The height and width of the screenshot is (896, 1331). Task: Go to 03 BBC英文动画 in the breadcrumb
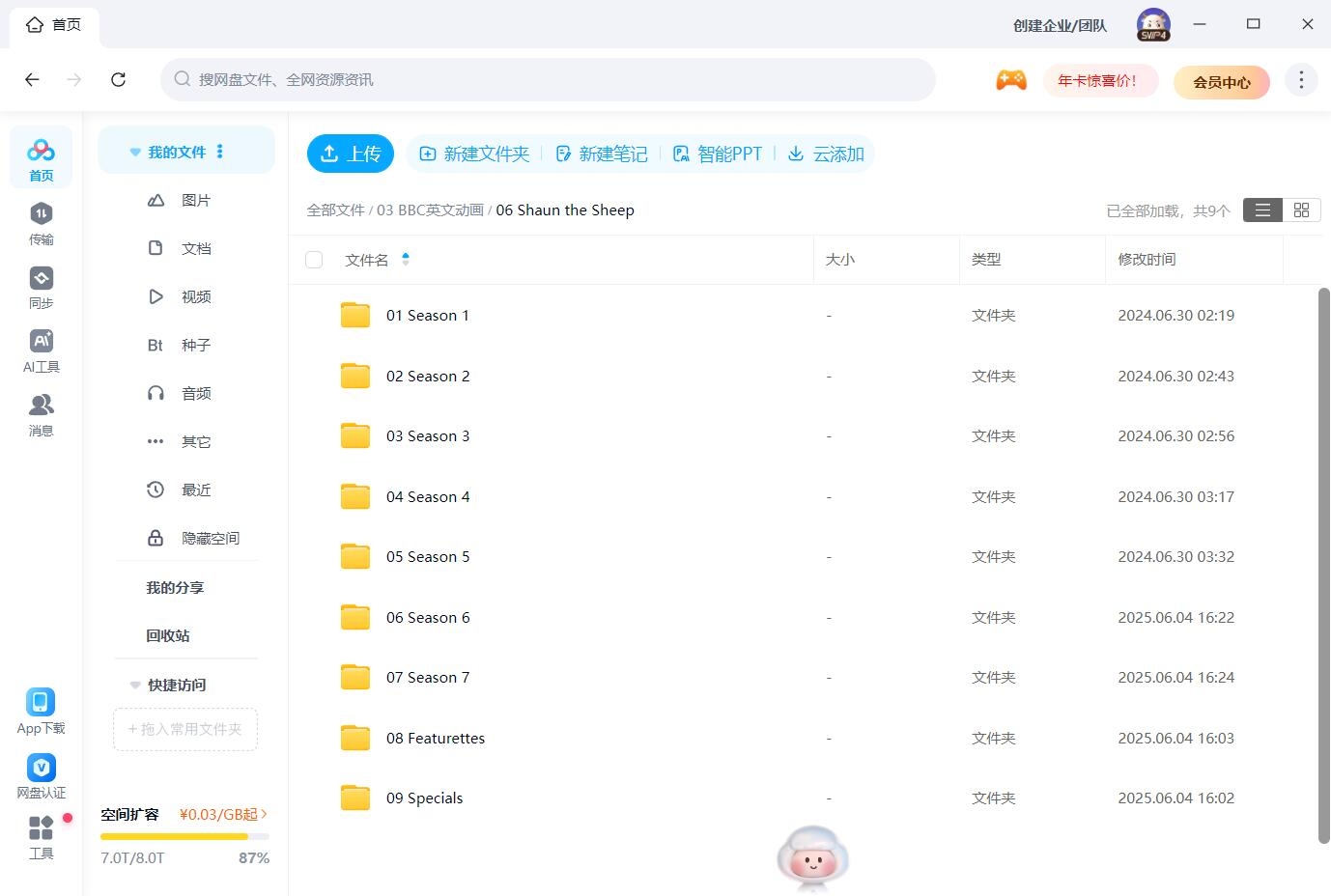430,210
